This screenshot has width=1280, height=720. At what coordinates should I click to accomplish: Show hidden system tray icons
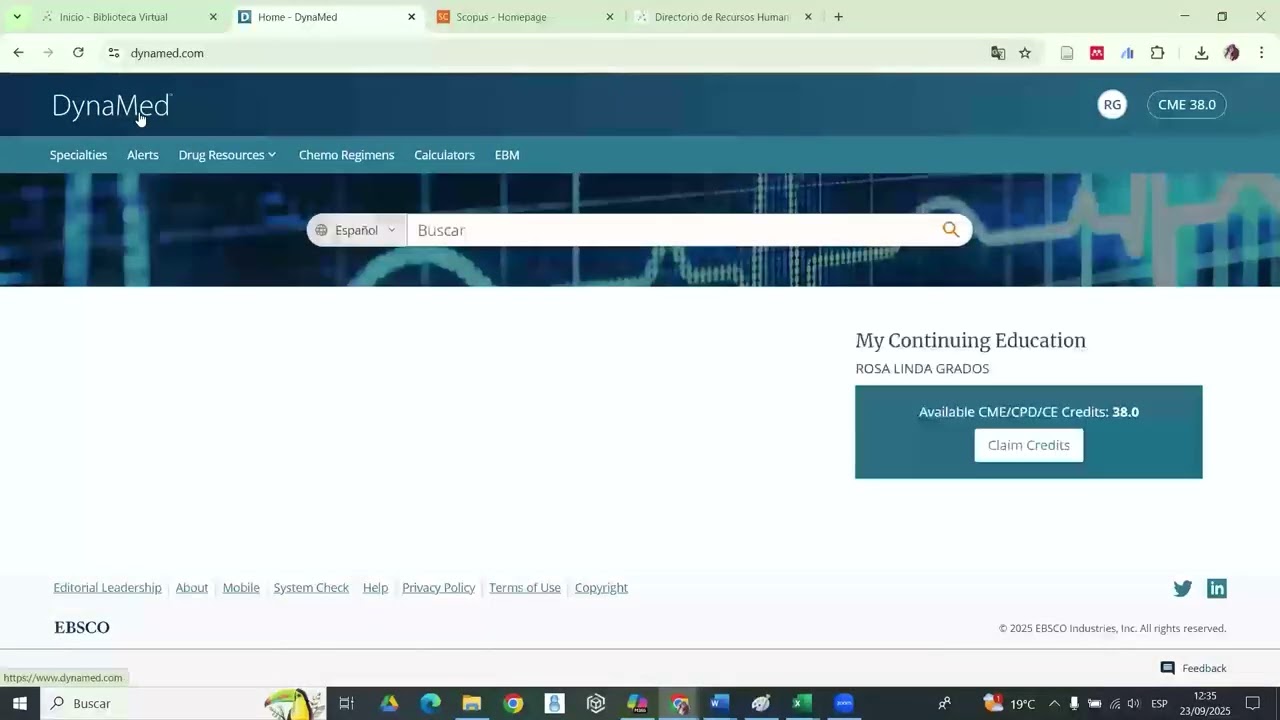1053,704
